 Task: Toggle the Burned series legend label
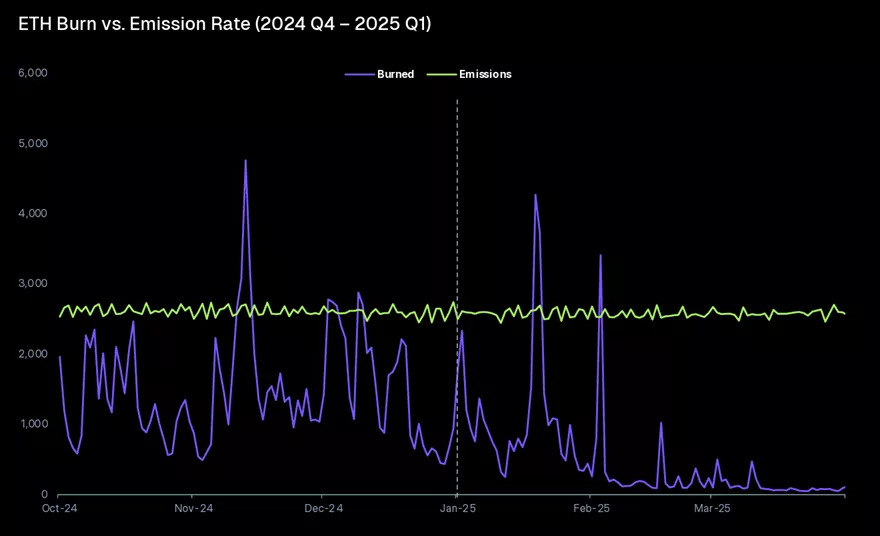395,74
